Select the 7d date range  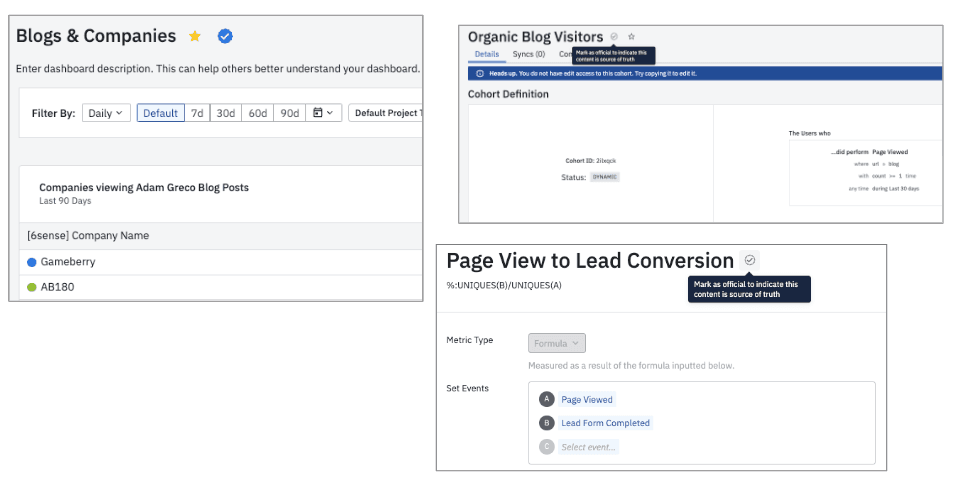click(x=197, y=113)
